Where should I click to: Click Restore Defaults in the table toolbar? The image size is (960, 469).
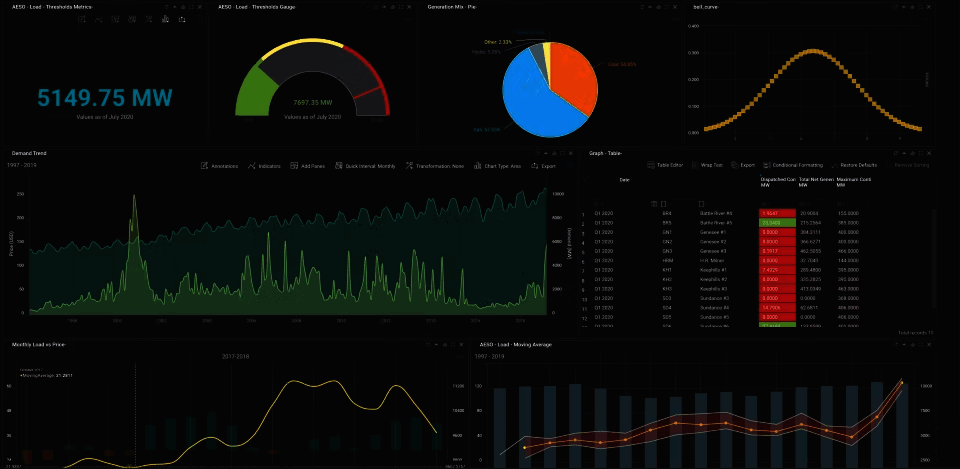tap(854, 165)
